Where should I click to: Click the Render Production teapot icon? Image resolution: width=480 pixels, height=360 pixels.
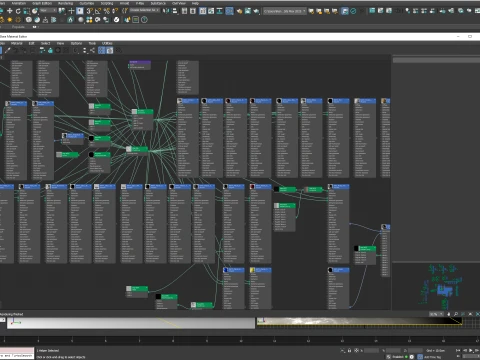click(256, 11)
